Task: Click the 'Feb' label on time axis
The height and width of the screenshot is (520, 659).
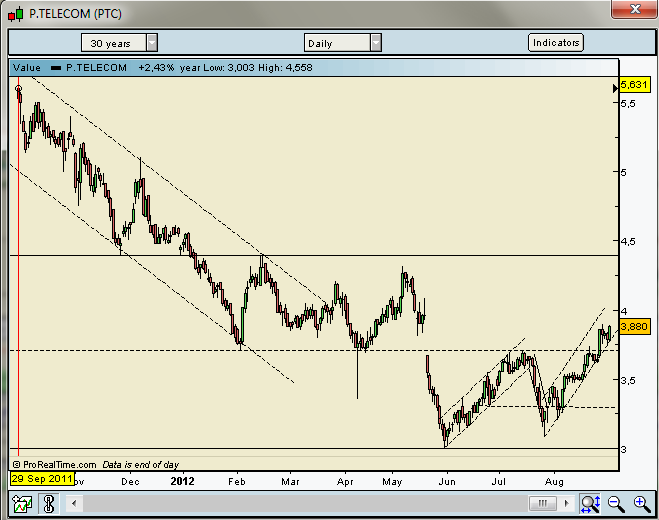Action: (237, 482)
